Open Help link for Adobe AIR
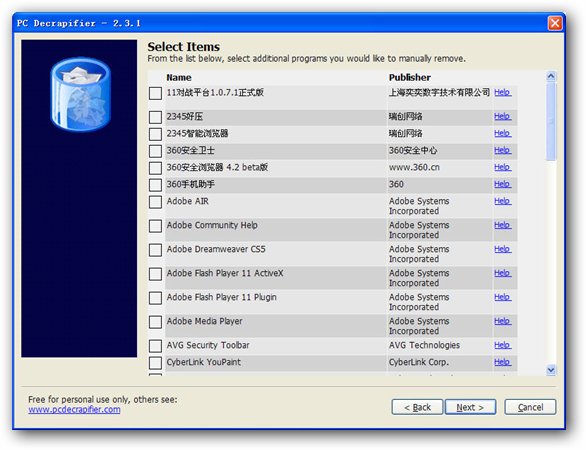586x450 pixels. tap(502, 201)
